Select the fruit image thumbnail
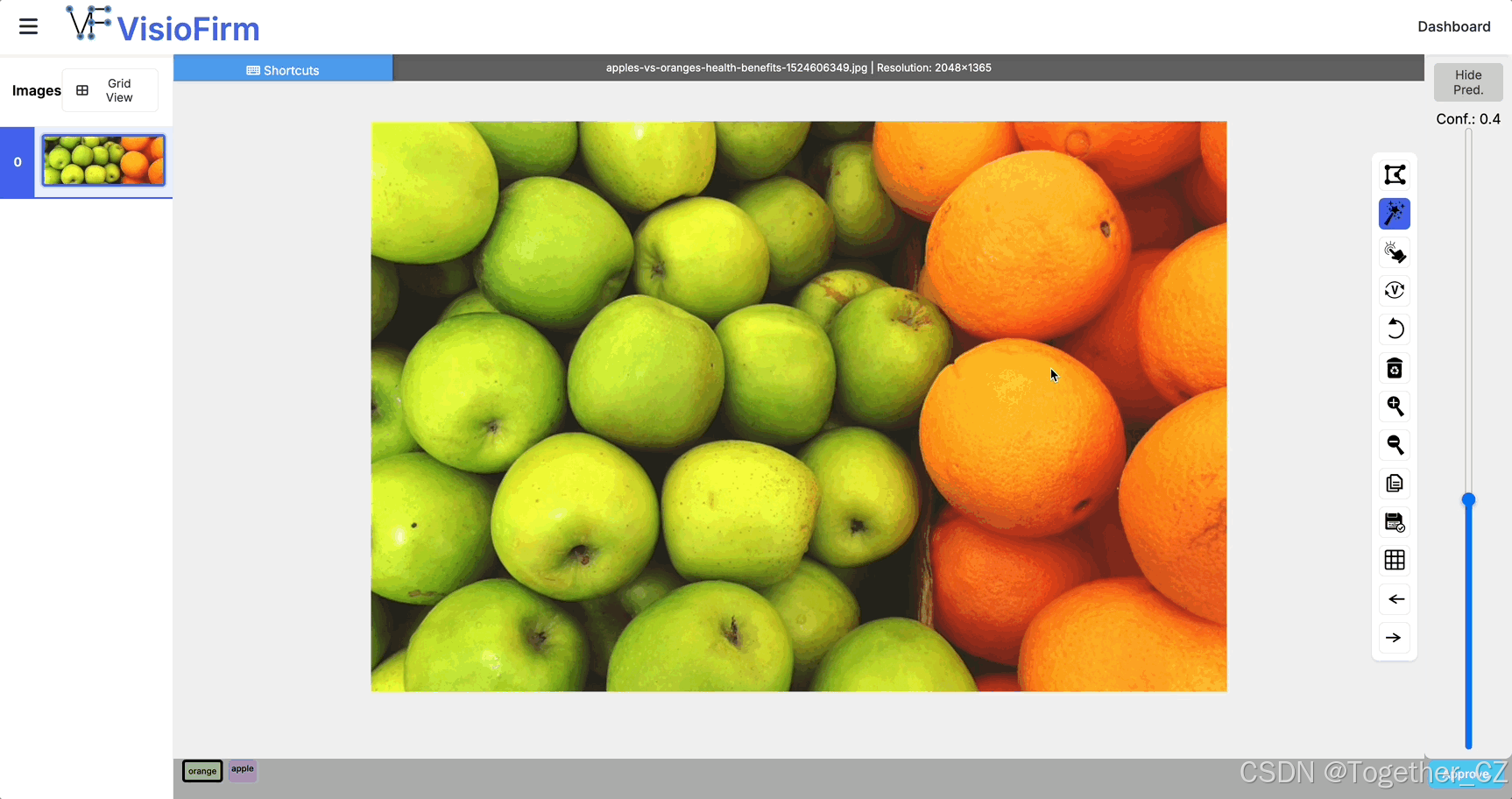This screenshot has height=799, width=1512. point(103,160)
